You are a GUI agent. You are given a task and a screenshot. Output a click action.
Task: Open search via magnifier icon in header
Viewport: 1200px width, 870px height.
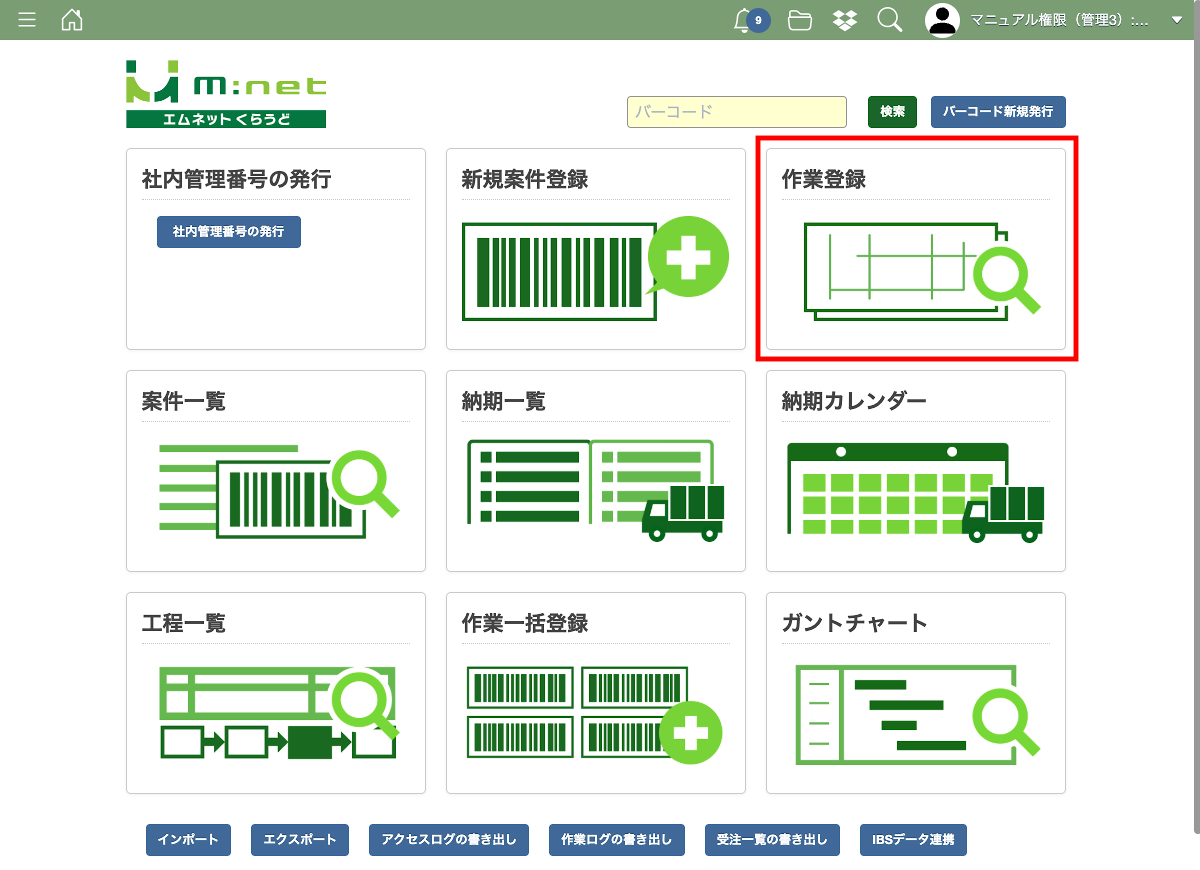(x=889, y=20)
